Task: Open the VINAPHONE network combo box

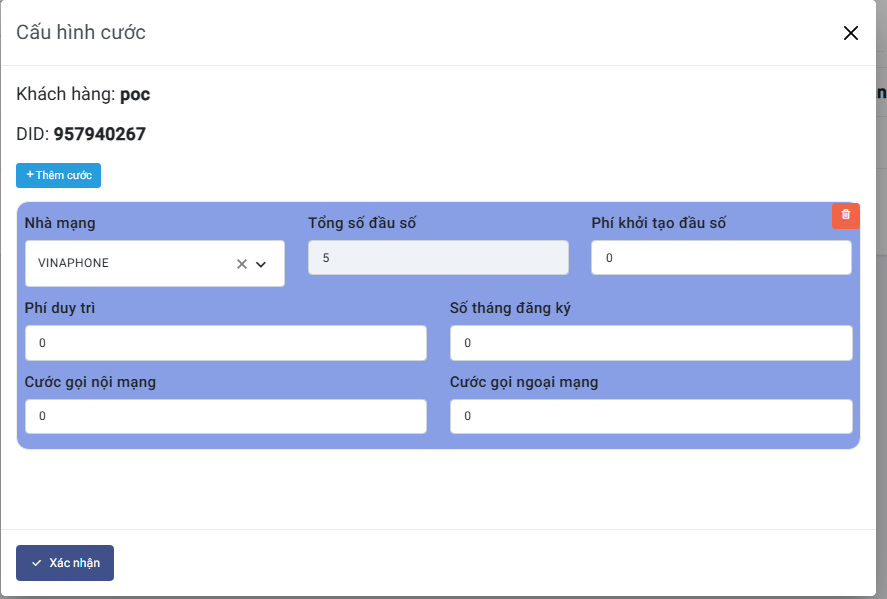Action: 130,264
